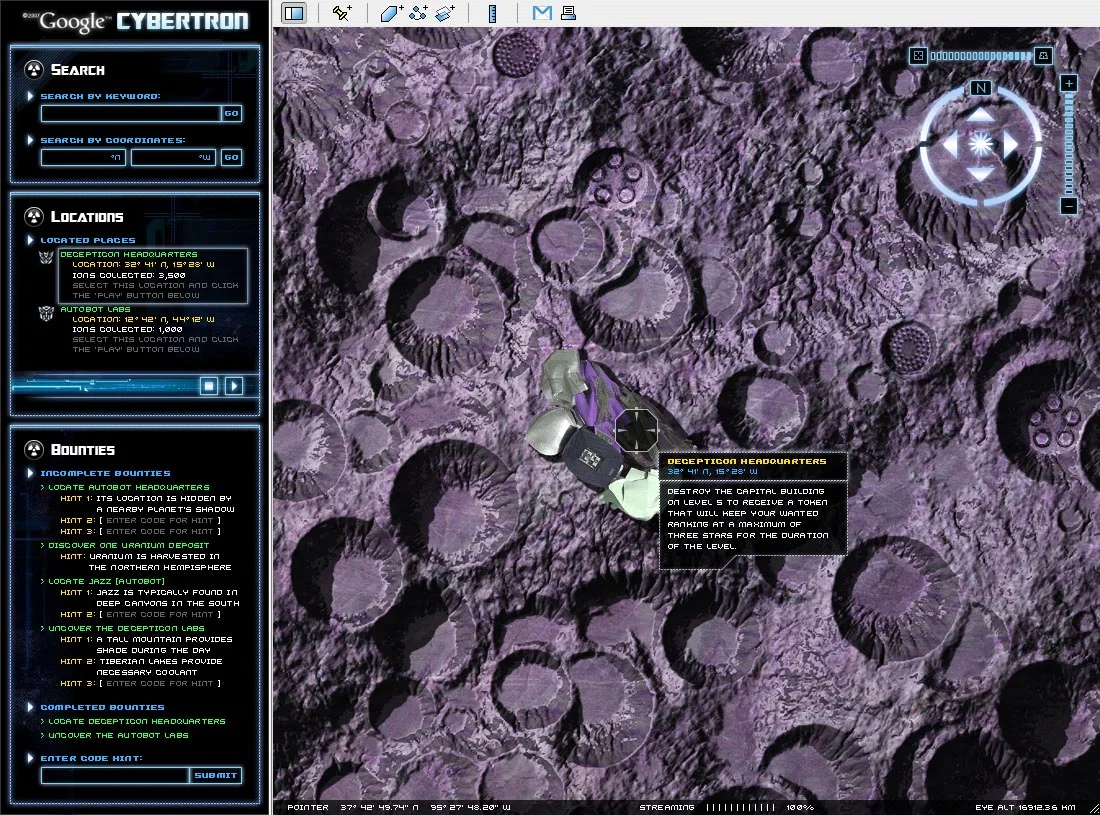The image size is (1100, 815).
Task: Click the tilt slider right end icon
Action: 1043,55
